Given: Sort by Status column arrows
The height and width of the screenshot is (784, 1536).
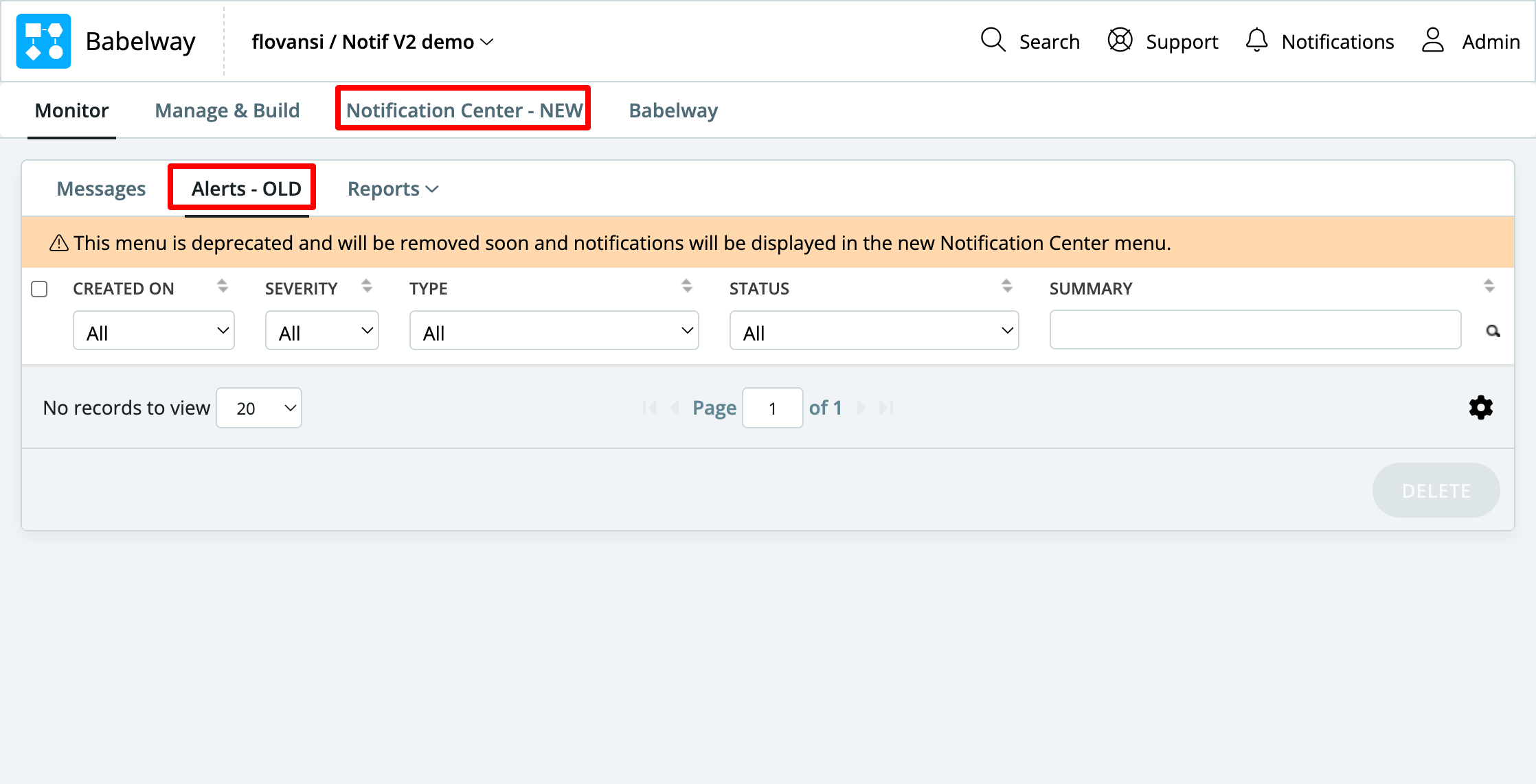Looking at the screenshot, I should pos(1007,286).
